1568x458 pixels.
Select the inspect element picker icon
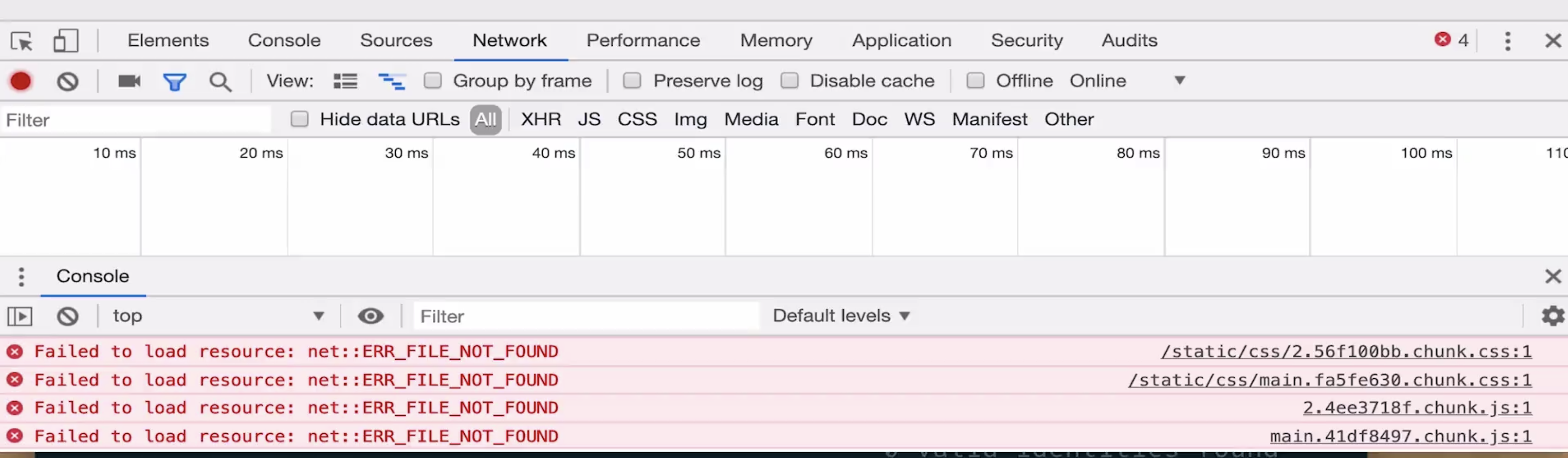(22, 41)
